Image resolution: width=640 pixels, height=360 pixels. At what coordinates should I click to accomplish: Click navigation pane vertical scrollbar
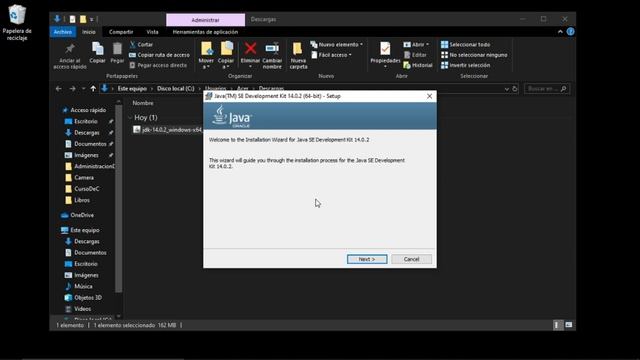click(x=119, y=198)
